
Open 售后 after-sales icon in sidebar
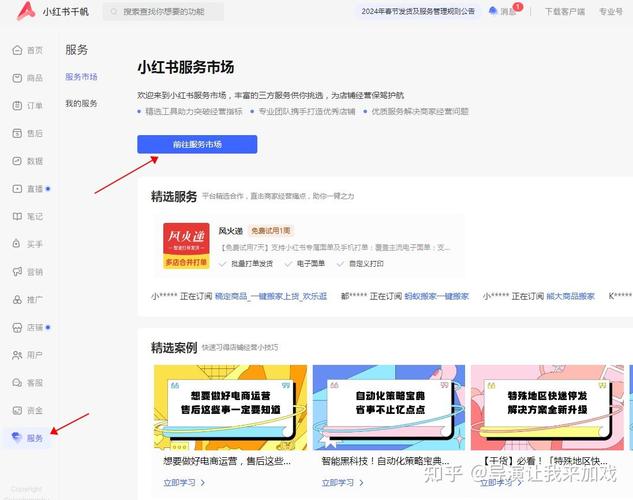[17, 133]
